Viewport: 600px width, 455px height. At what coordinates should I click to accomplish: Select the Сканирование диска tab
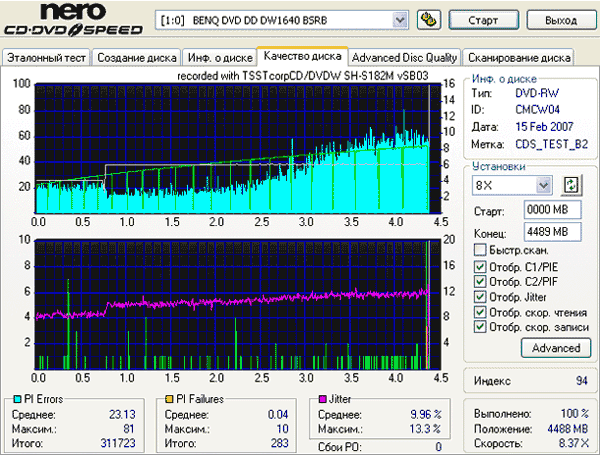519,57
